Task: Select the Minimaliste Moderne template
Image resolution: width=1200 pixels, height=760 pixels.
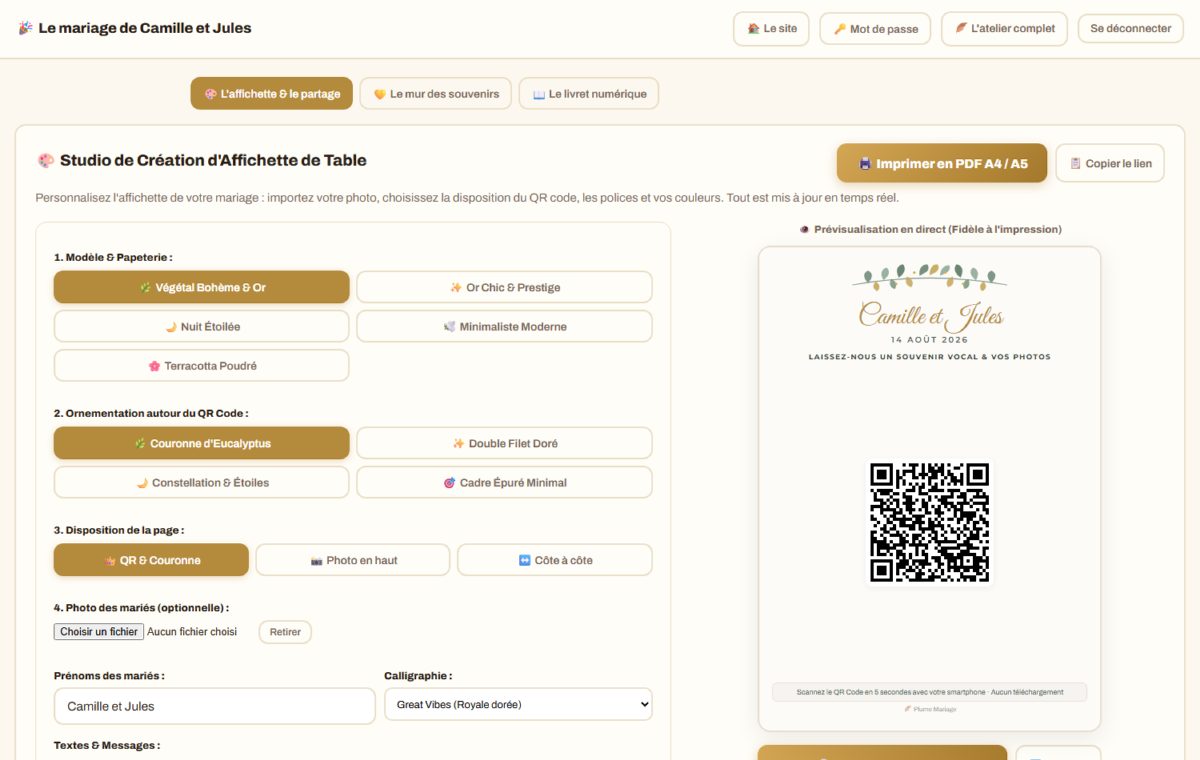Action: coord(504,326)
